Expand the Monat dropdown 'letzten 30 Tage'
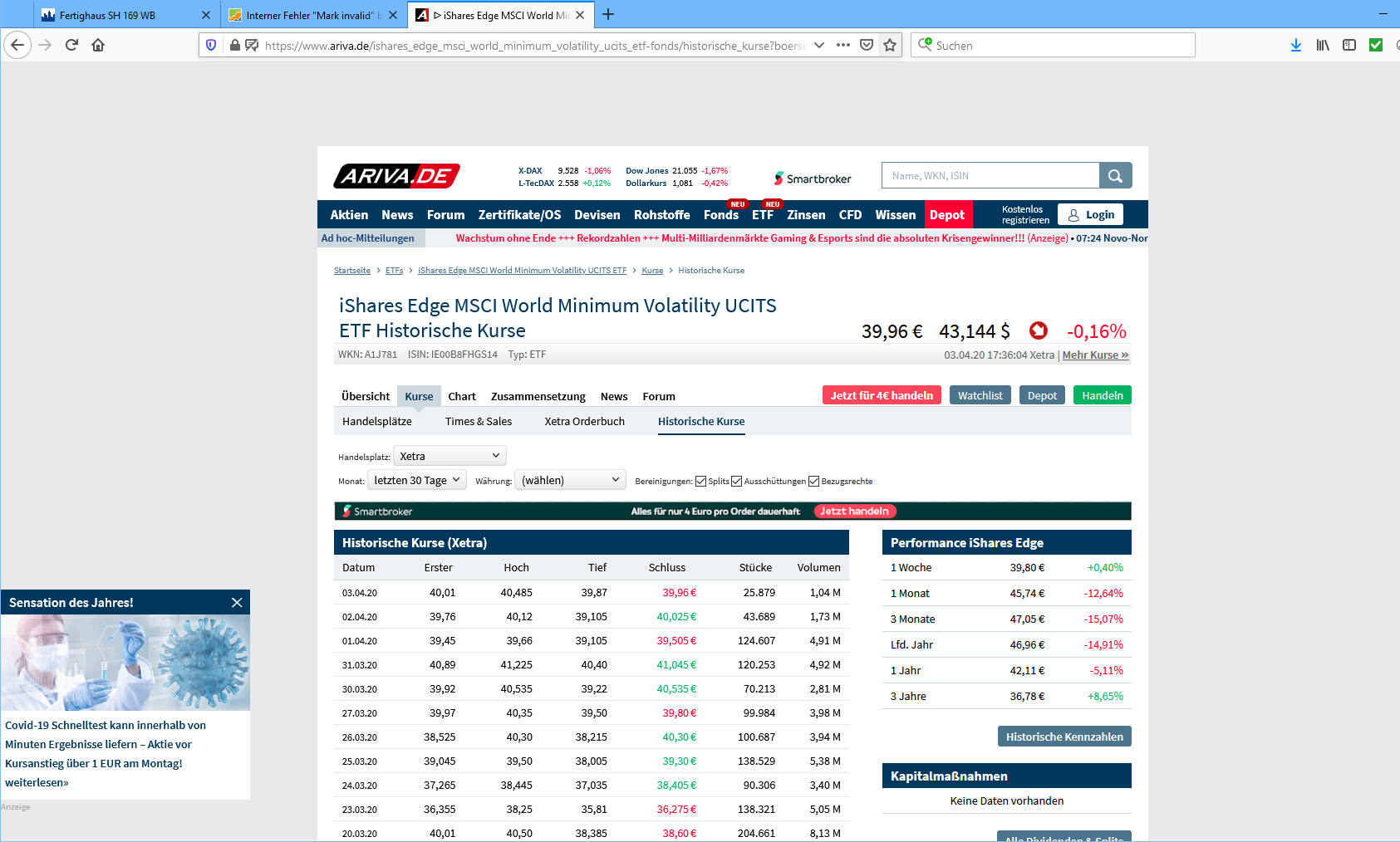 click(416, 480)
